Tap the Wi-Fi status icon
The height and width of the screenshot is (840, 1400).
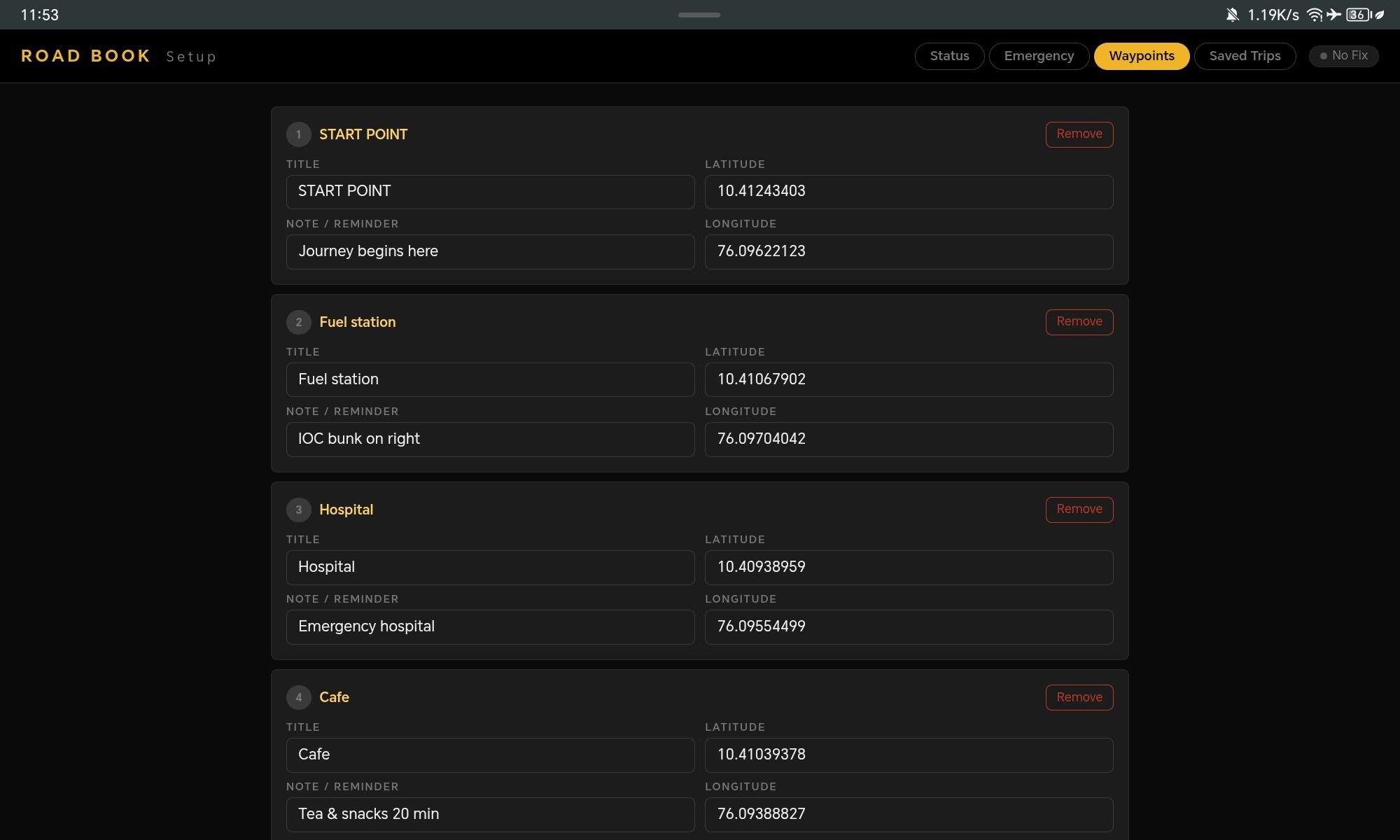pos(1315,15)
